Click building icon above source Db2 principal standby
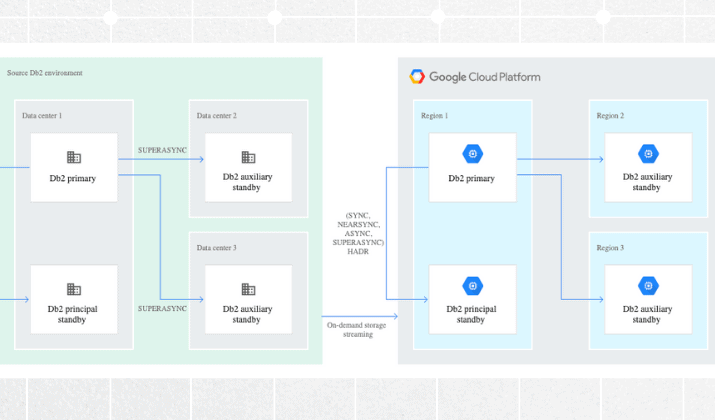The height and width of the screenshot is (420, 715). (x=74, y=289)
